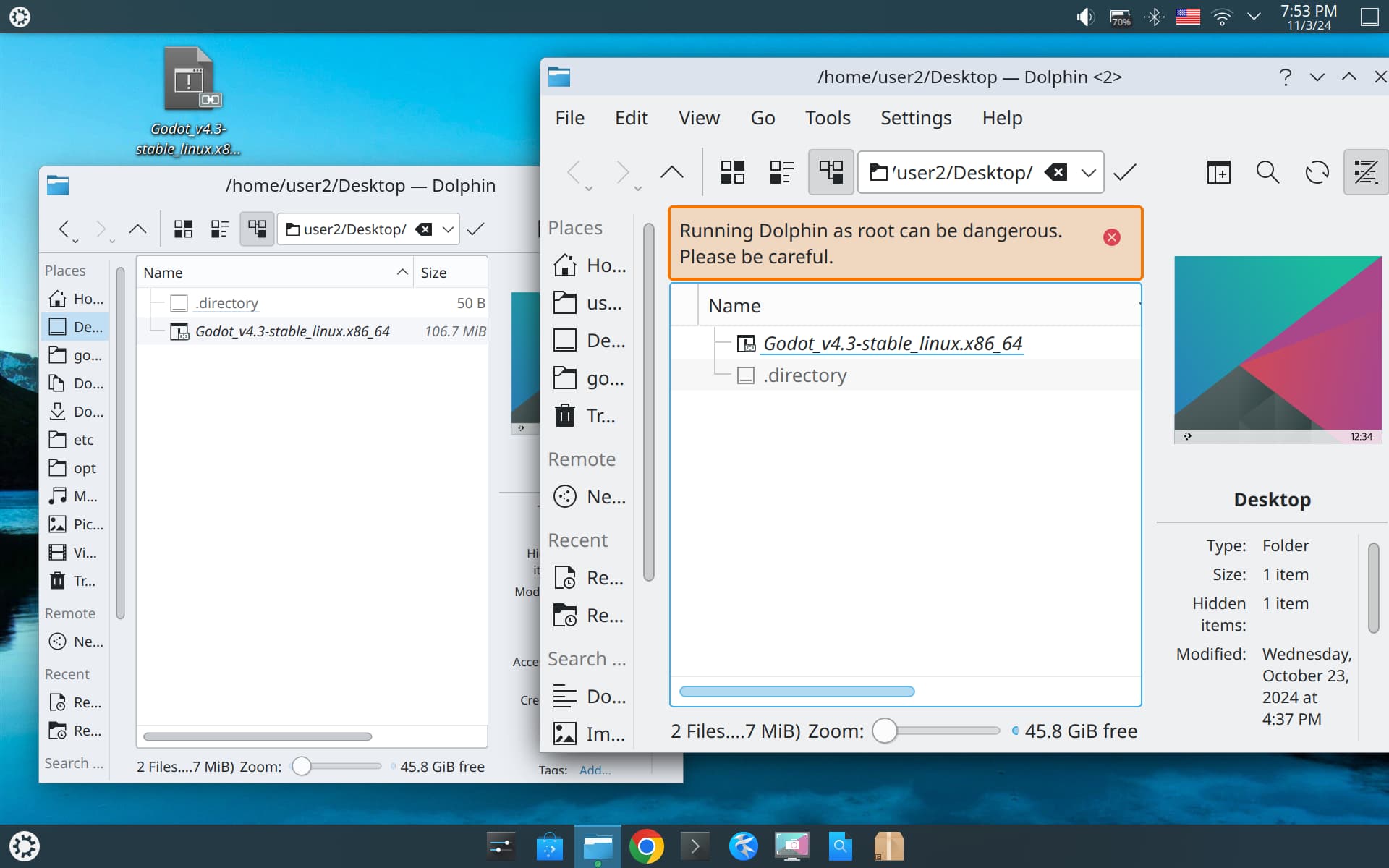The width and height of the screenshot is (1389, 868).
Task: Open the Tools menu
Action: [x=828, y=118]
